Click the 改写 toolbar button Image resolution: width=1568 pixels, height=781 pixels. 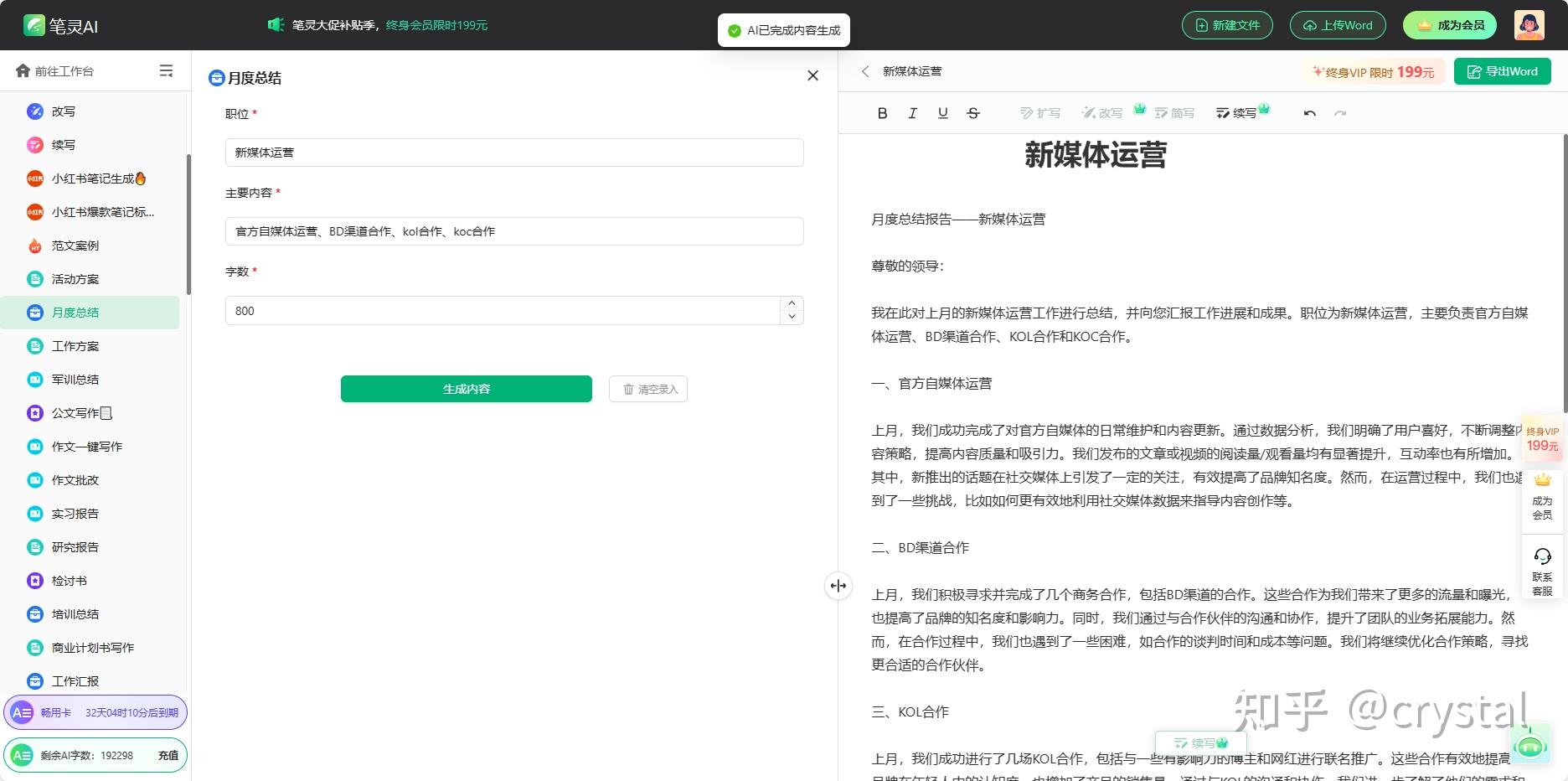click(x=1102, y=113)
